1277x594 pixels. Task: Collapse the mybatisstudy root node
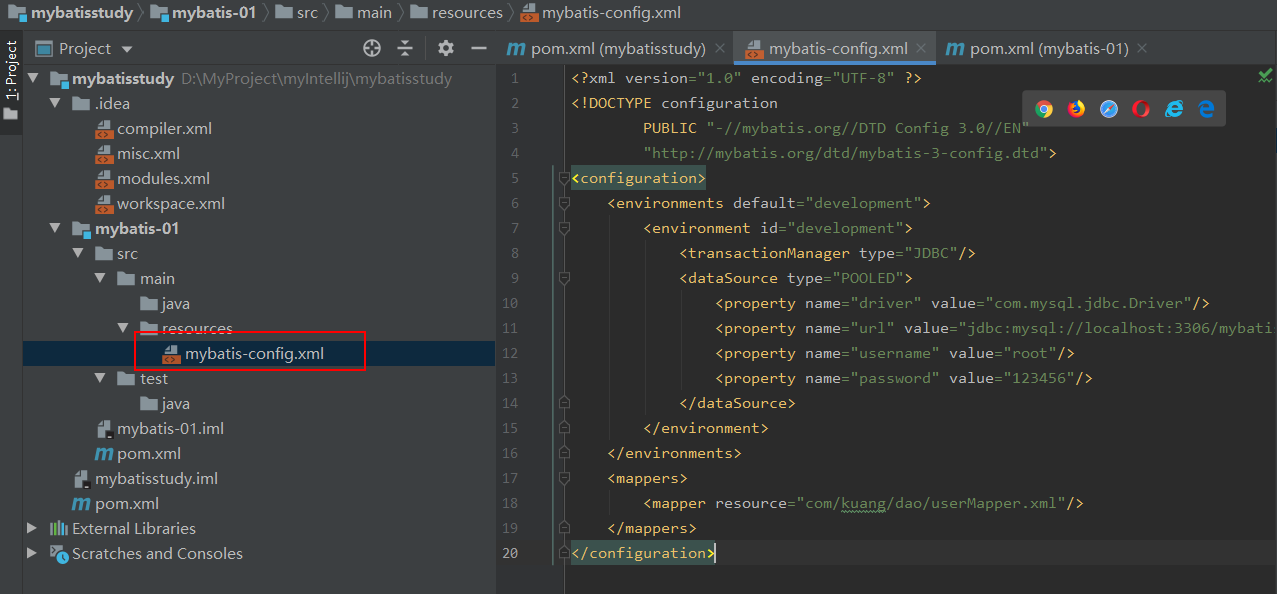click(33, 78)
